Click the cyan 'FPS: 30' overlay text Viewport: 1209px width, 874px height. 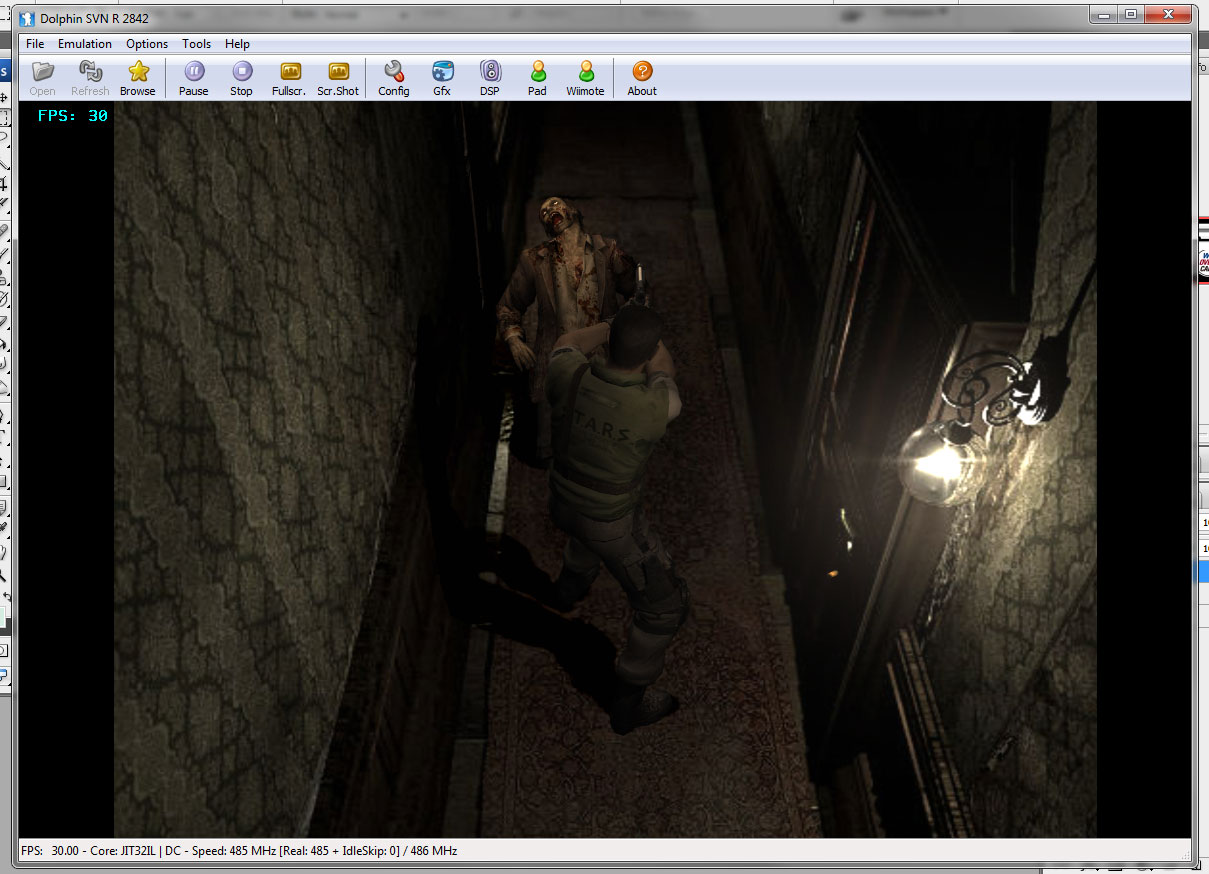pos(73,116)
